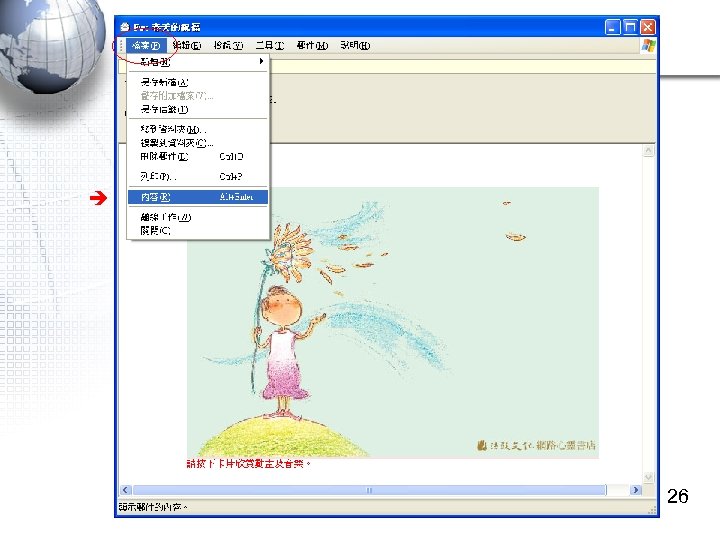Choose 列印(P) Print, Ctrl+P
This screenshot has height=540, width=720.
coord(198,177)
